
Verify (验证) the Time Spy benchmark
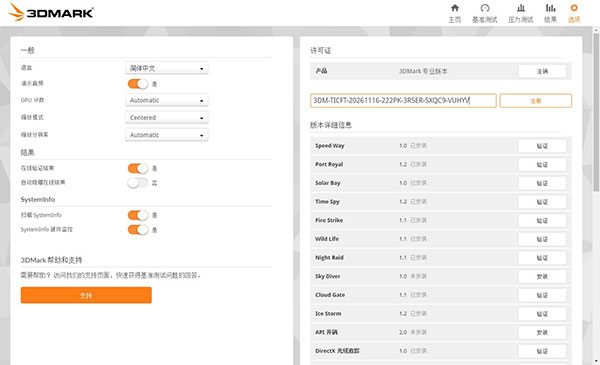coord(542,202)
